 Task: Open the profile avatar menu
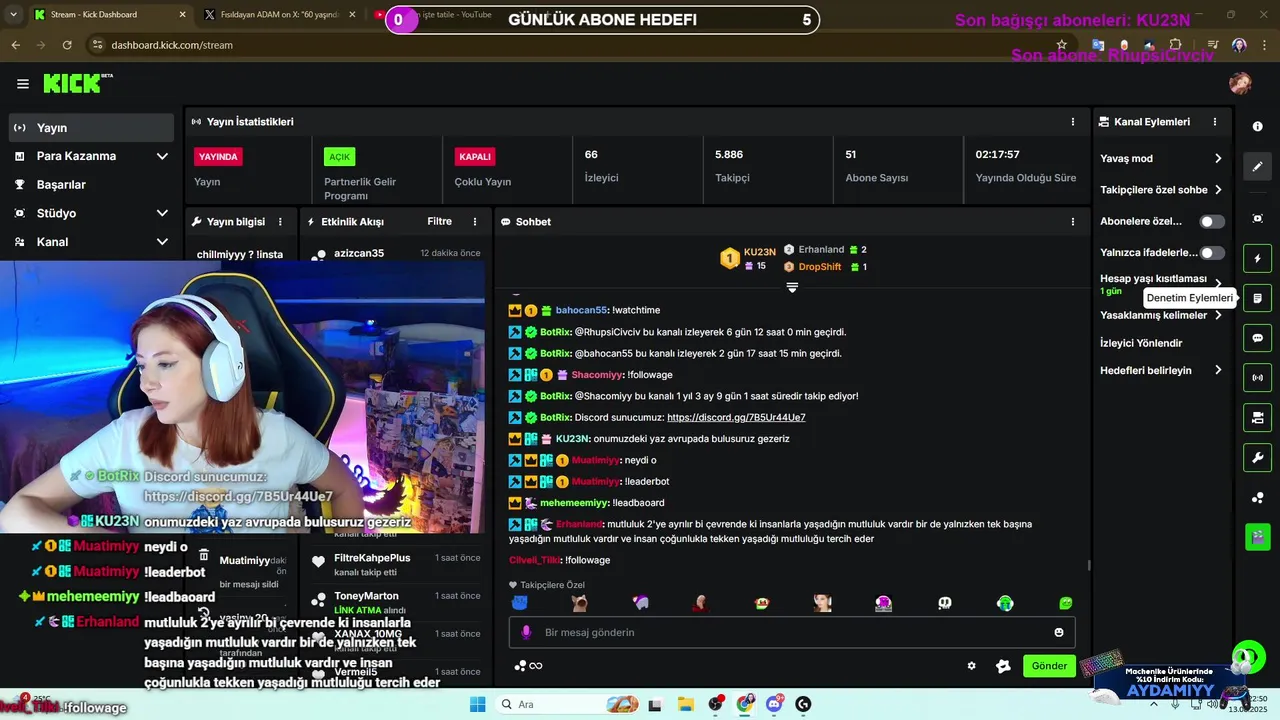(x=1240, y=83)
